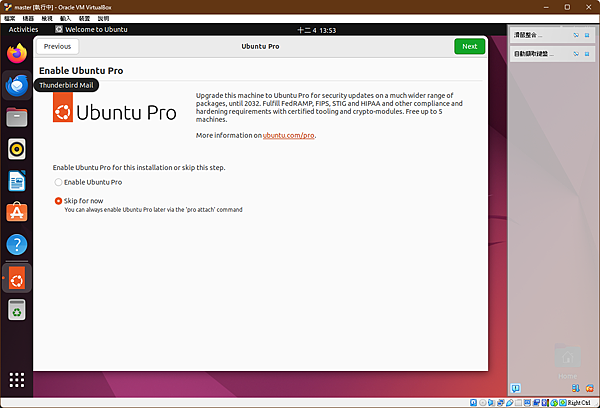Click the CPU execution cap indicator
600x408 pixels.
pos(545,403)
